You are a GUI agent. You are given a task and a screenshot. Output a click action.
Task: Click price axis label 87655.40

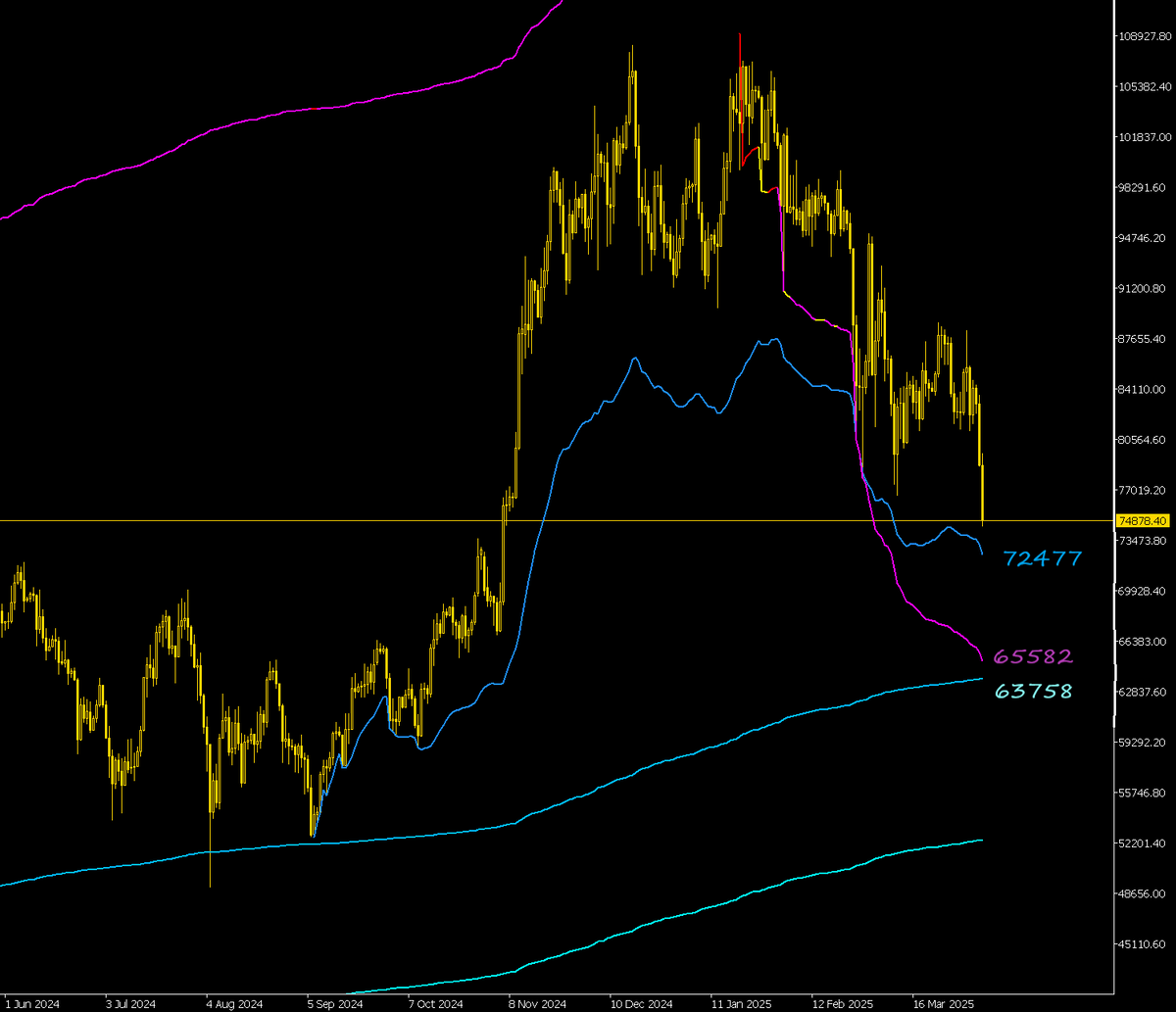1143,339
